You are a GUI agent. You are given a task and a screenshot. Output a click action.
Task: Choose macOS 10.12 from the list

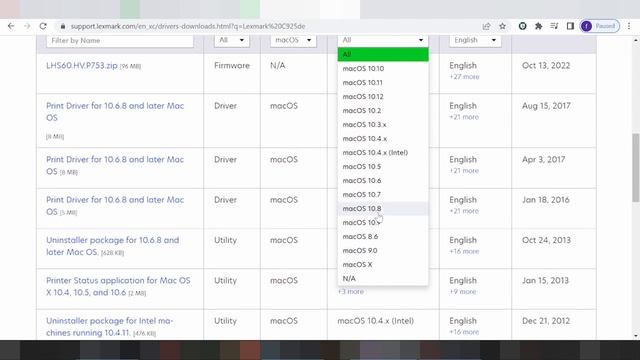pyautogui.click(x=383, y=97)
